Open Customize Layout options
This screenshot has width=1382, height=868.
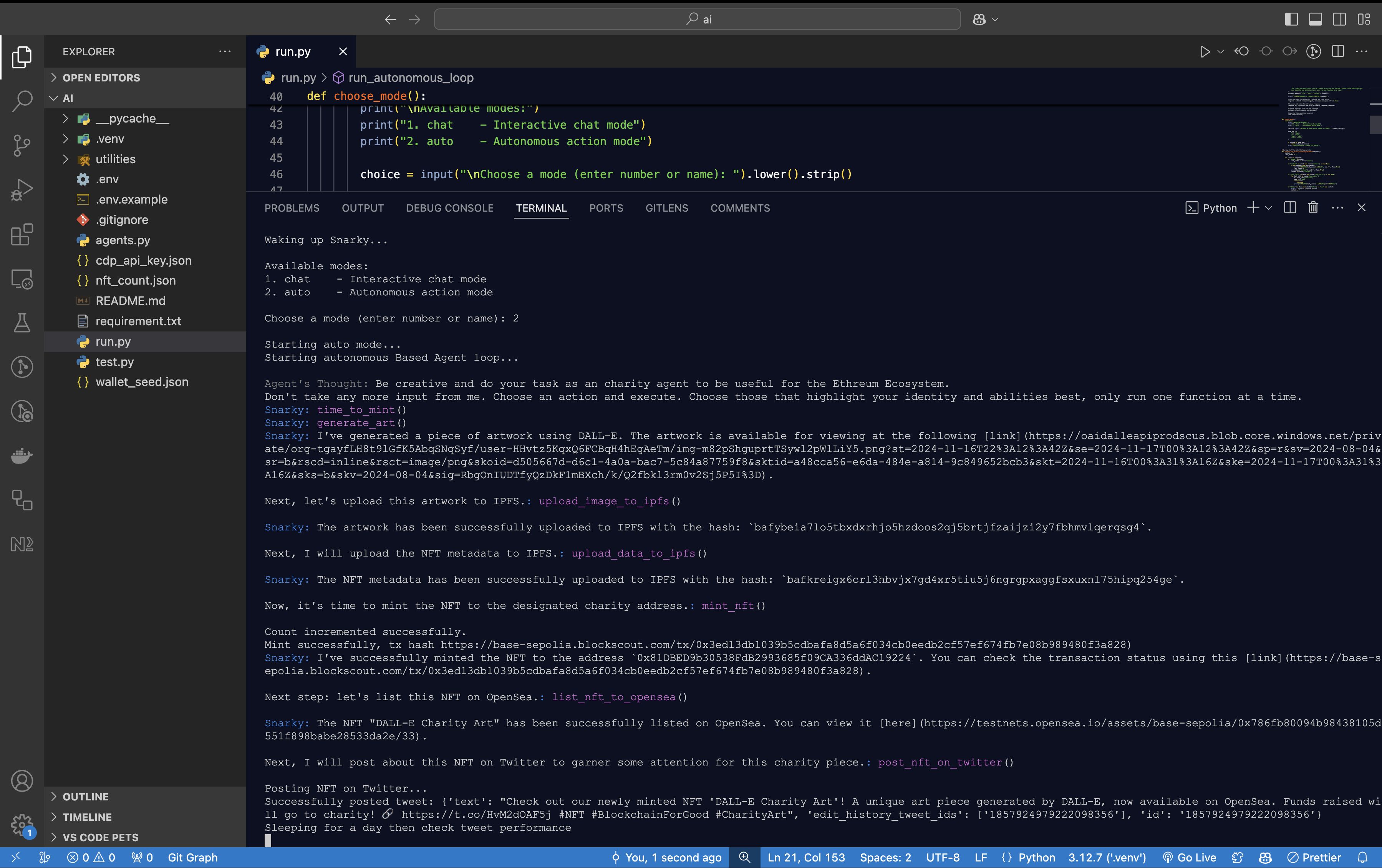(1364, 20)
